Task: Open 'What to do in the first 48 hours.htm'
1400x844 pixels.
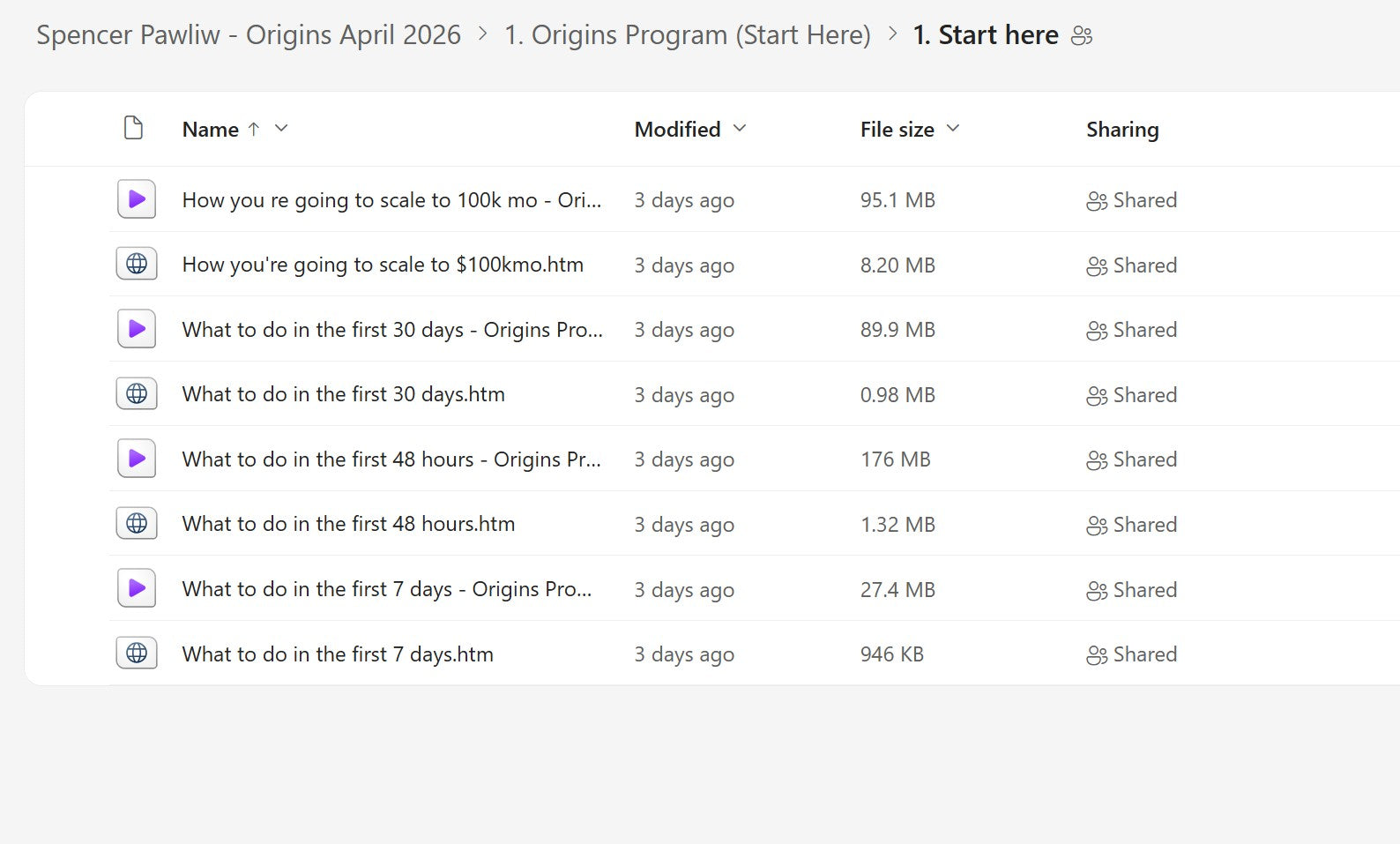Action: point(348,524)
